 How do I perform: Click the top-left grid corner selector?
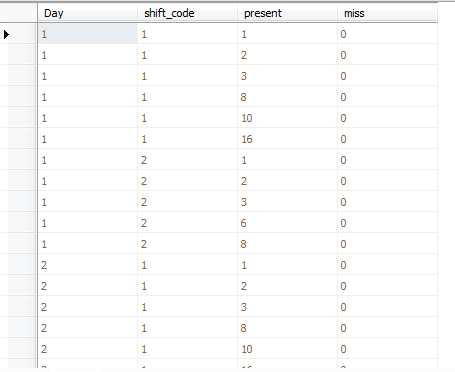click(x=18, y=13)
